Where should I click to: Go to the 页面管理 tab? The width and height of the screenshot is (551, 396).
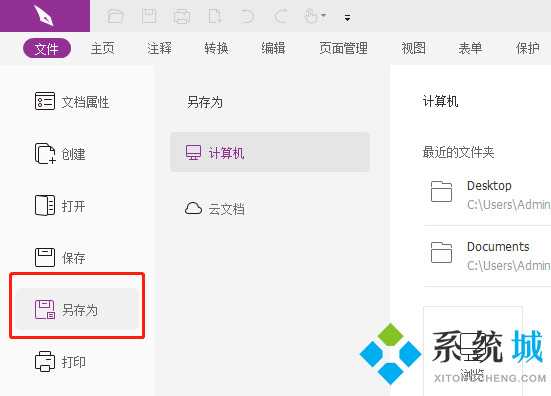pos(343,48)
